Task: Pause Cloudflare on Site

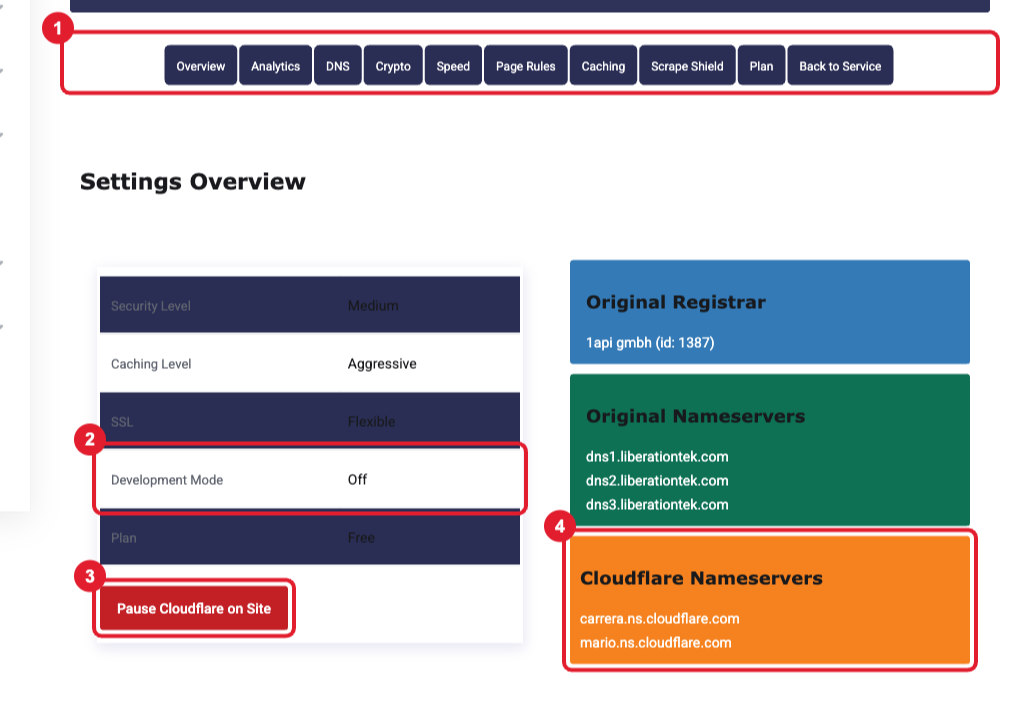Action: [x=194, y=608]
